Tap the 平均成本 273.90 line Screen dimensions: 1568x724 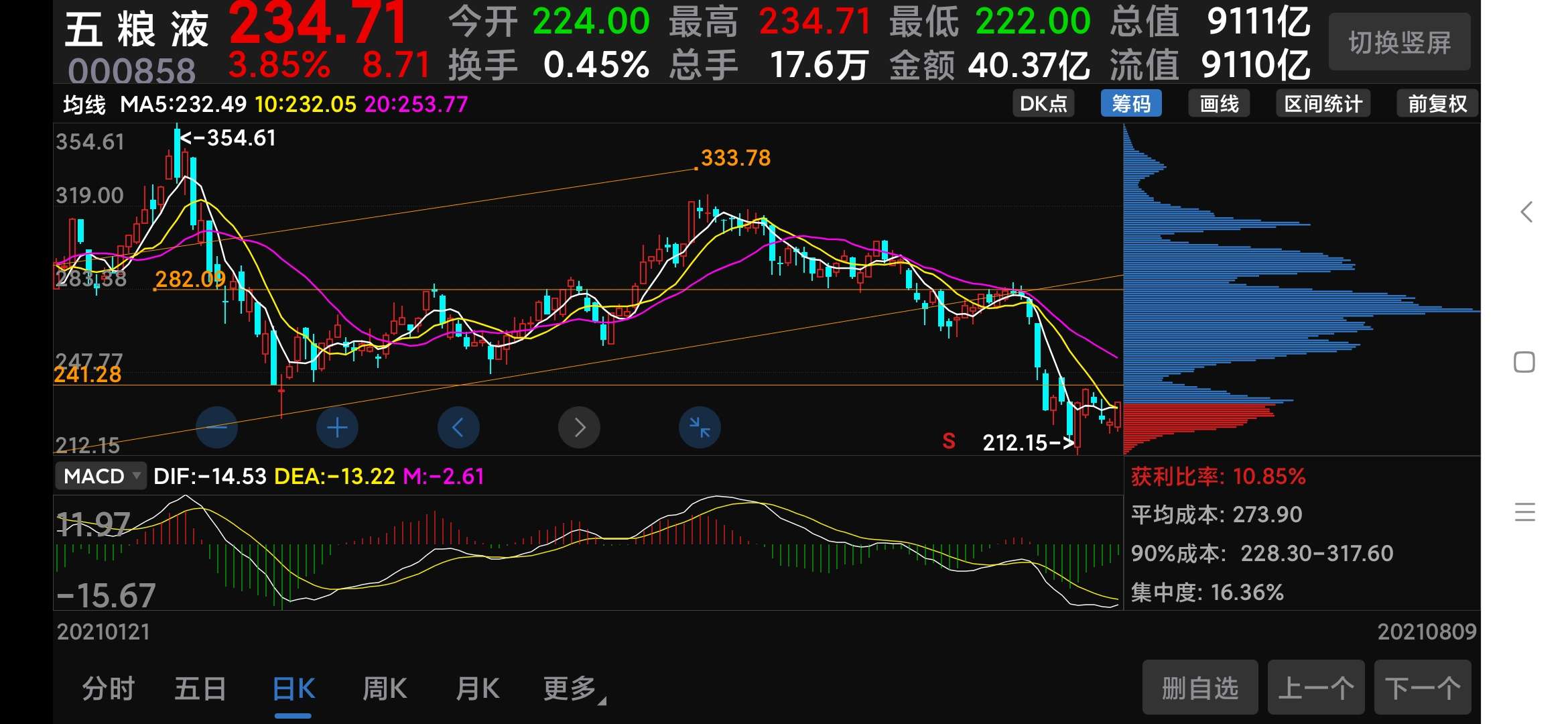pyautogui.click(x=1217, y=514)
